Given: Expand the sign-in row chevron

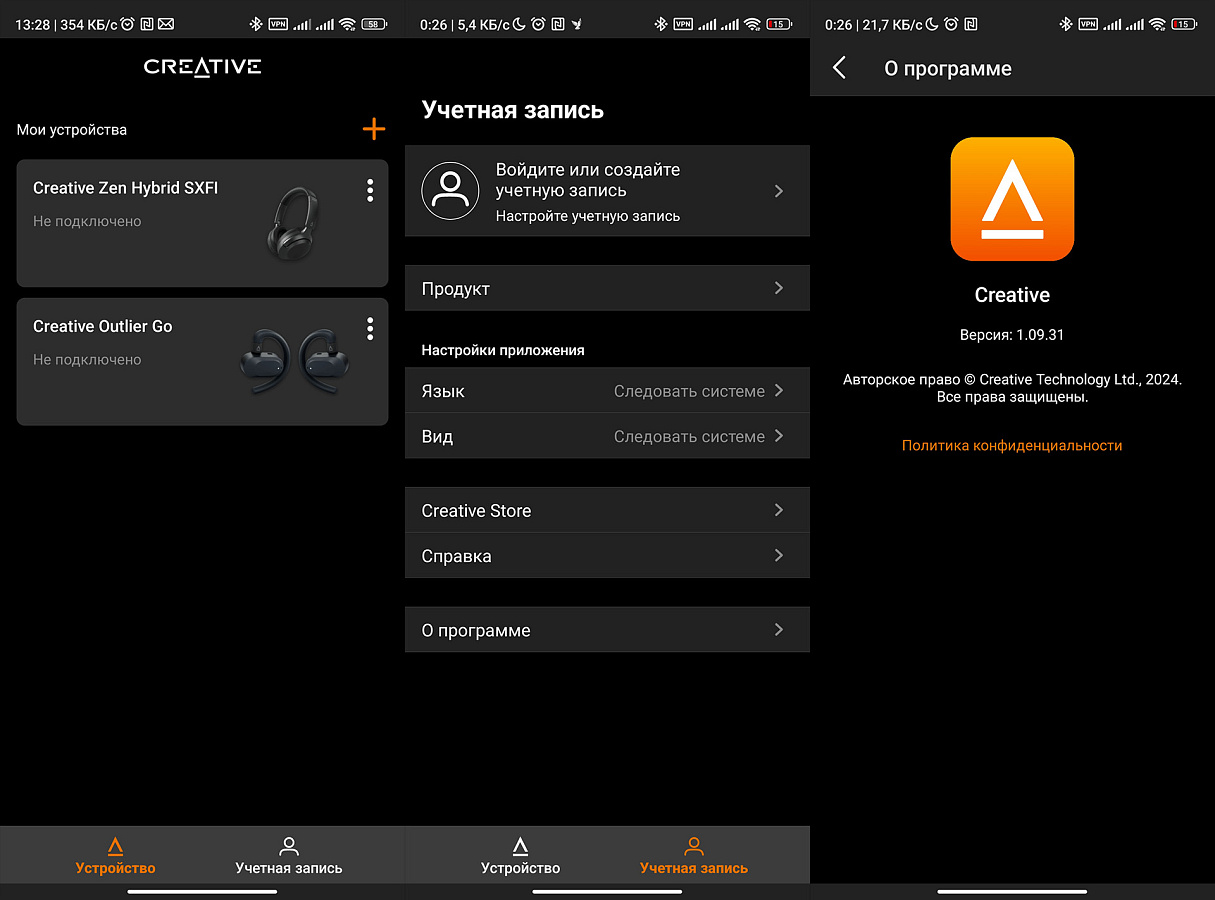Looking at the screenshot, I should point(779,190).
